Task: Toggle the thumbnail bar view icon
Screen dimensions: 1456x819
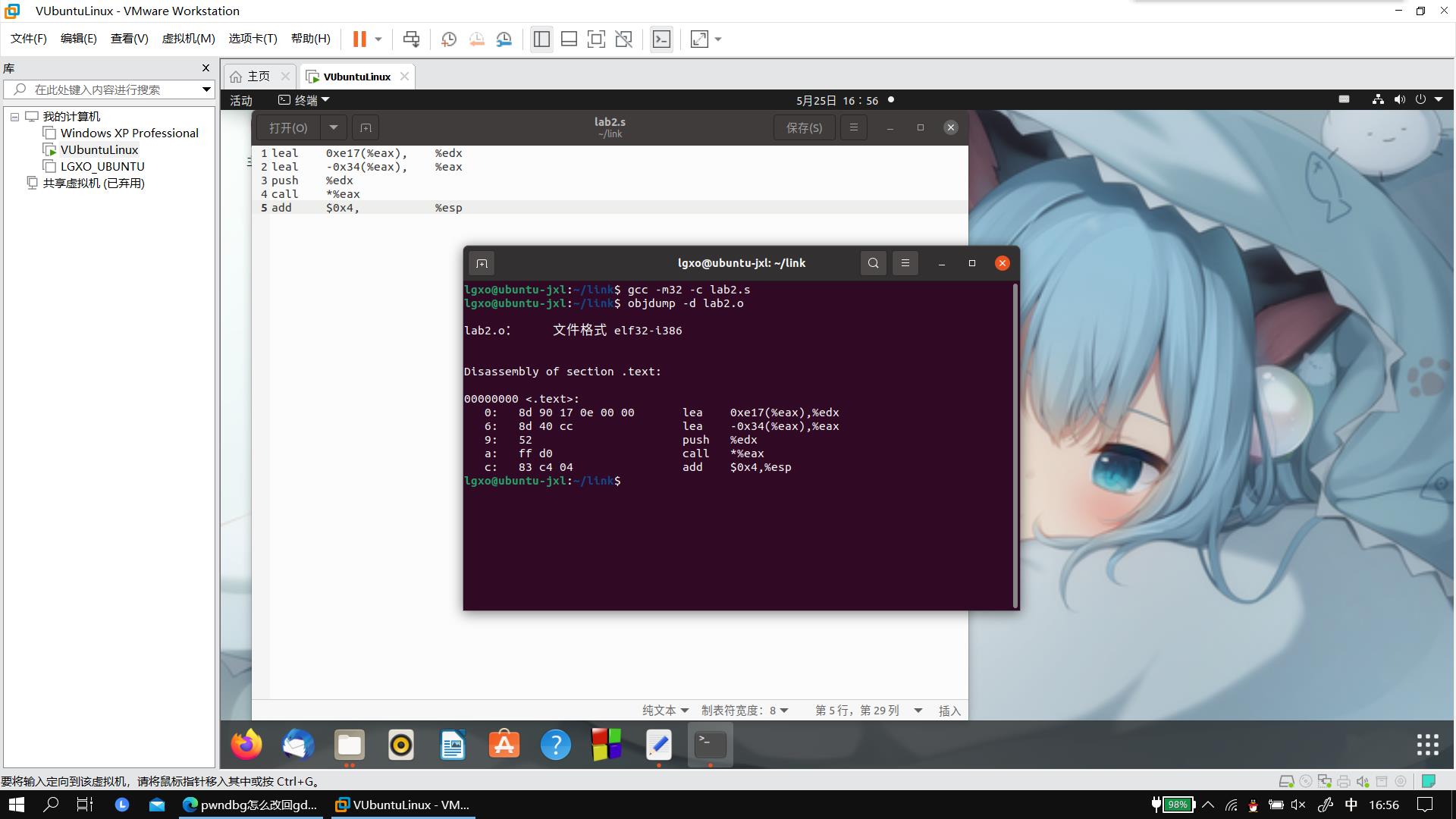Action: [x=569, y=39]
